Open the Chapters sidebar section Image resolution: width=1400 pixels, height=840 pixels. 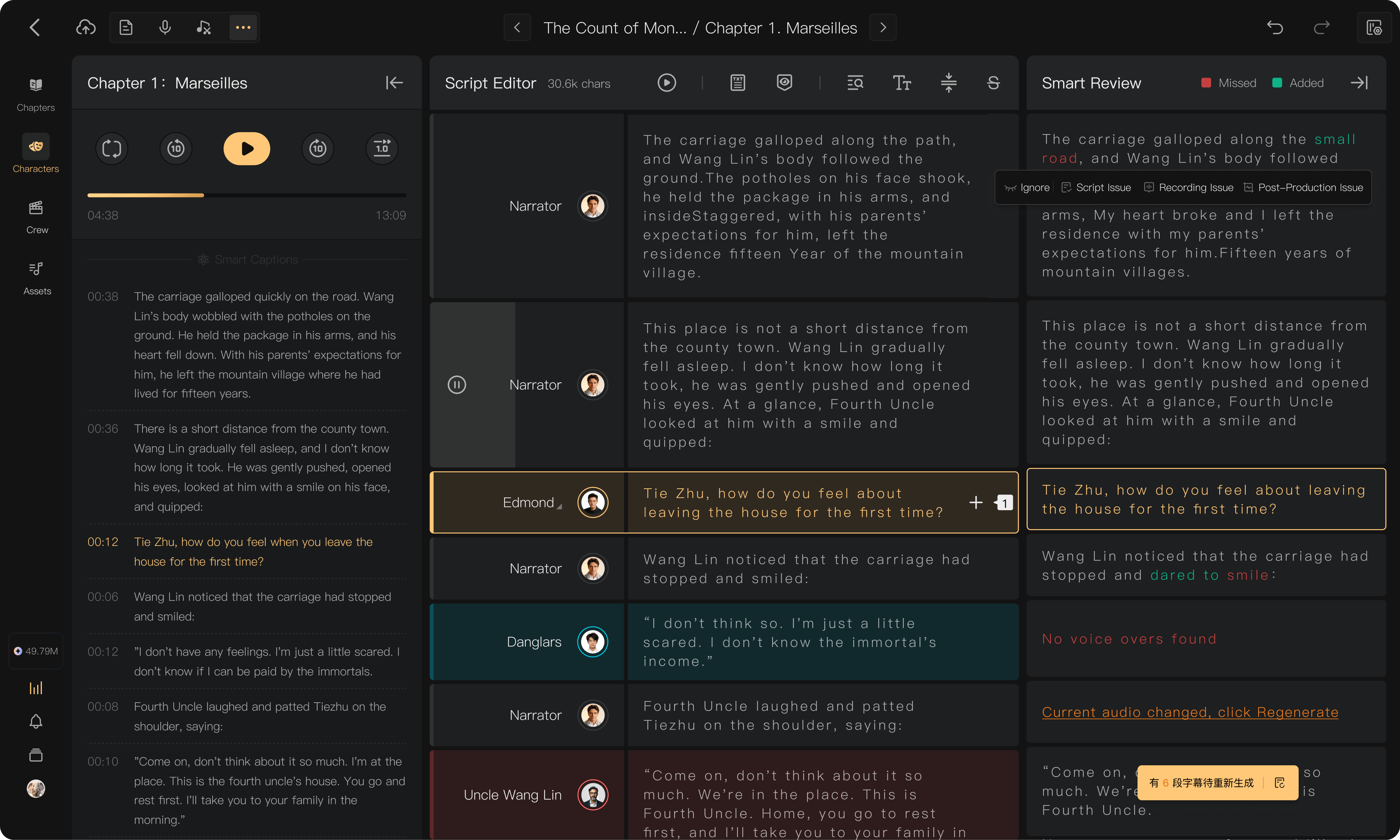click(36, 94)
